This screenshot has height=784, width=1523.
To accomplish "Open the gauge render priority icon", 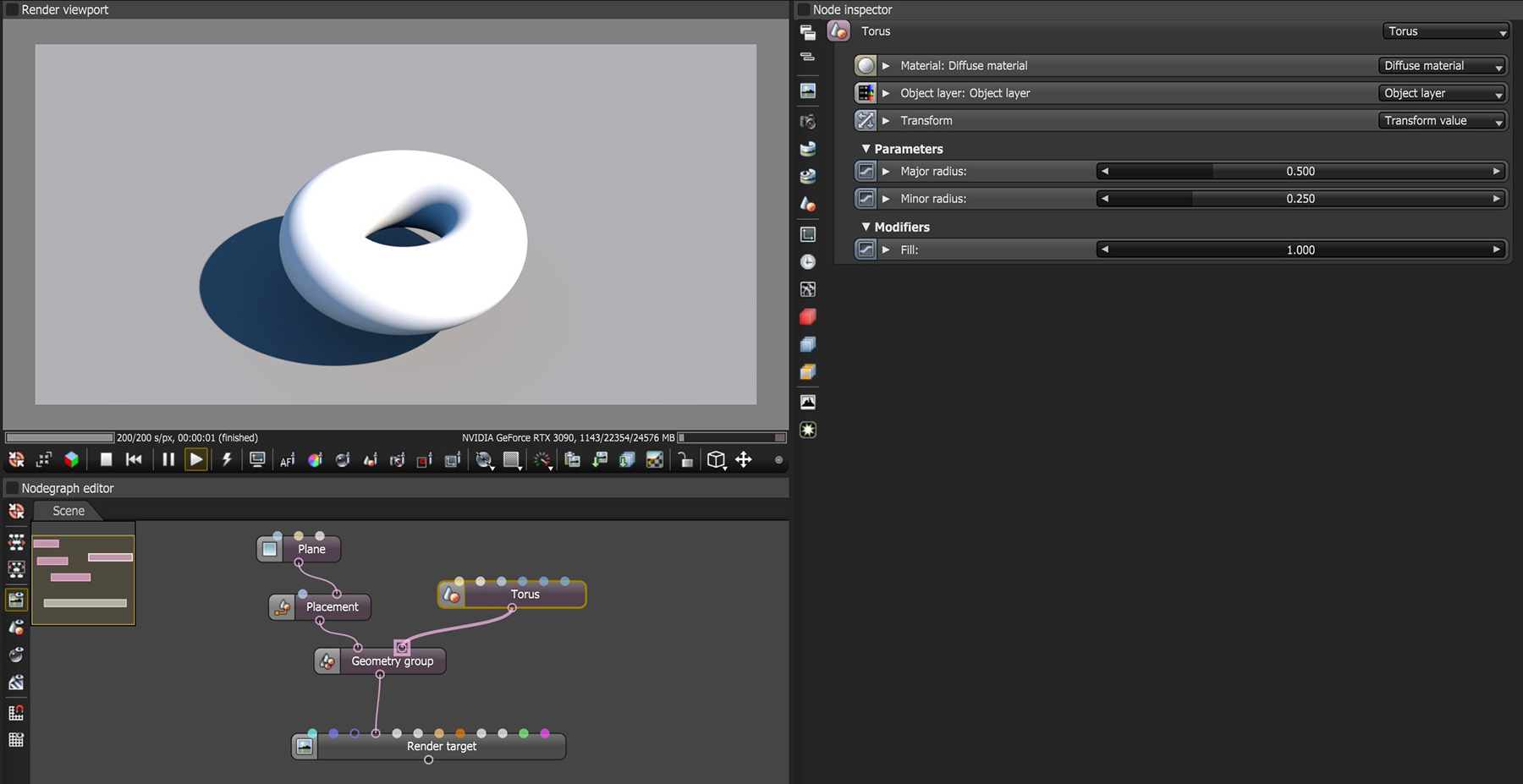I will click(542, 459).
